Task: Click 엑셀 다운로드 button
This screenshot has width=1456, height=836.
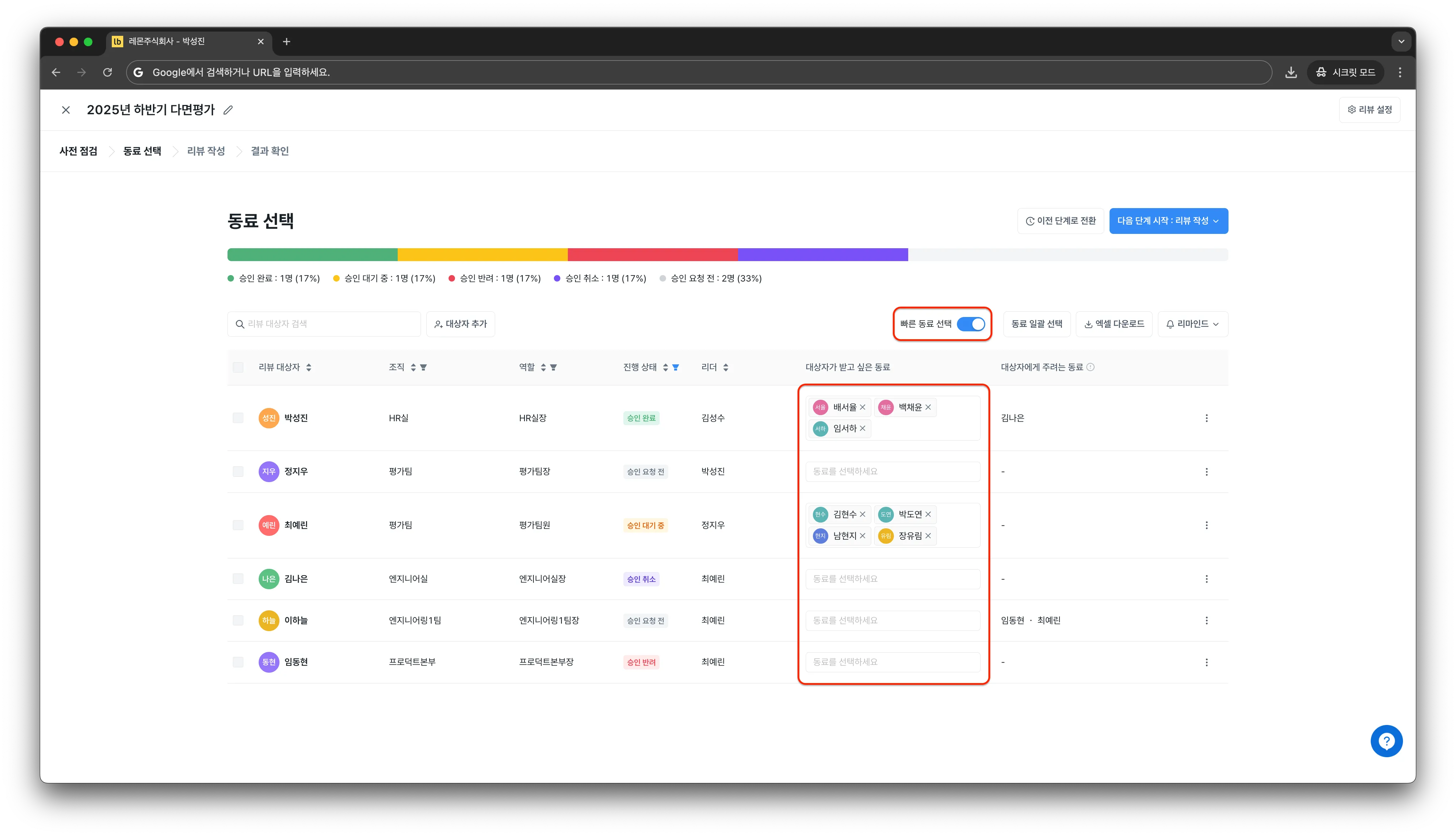Action: coord(1114,324)
